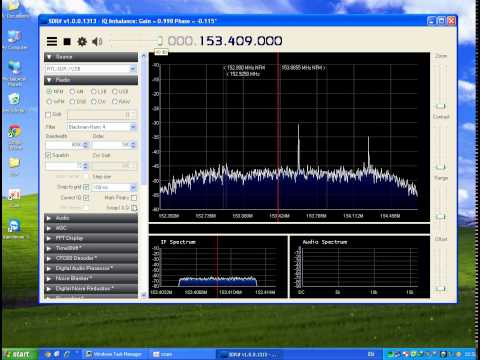The width and height of the screenshot is (480, 360).
Task: Toggle the Snap to grid checkbox
Action: tap(86, 187)
